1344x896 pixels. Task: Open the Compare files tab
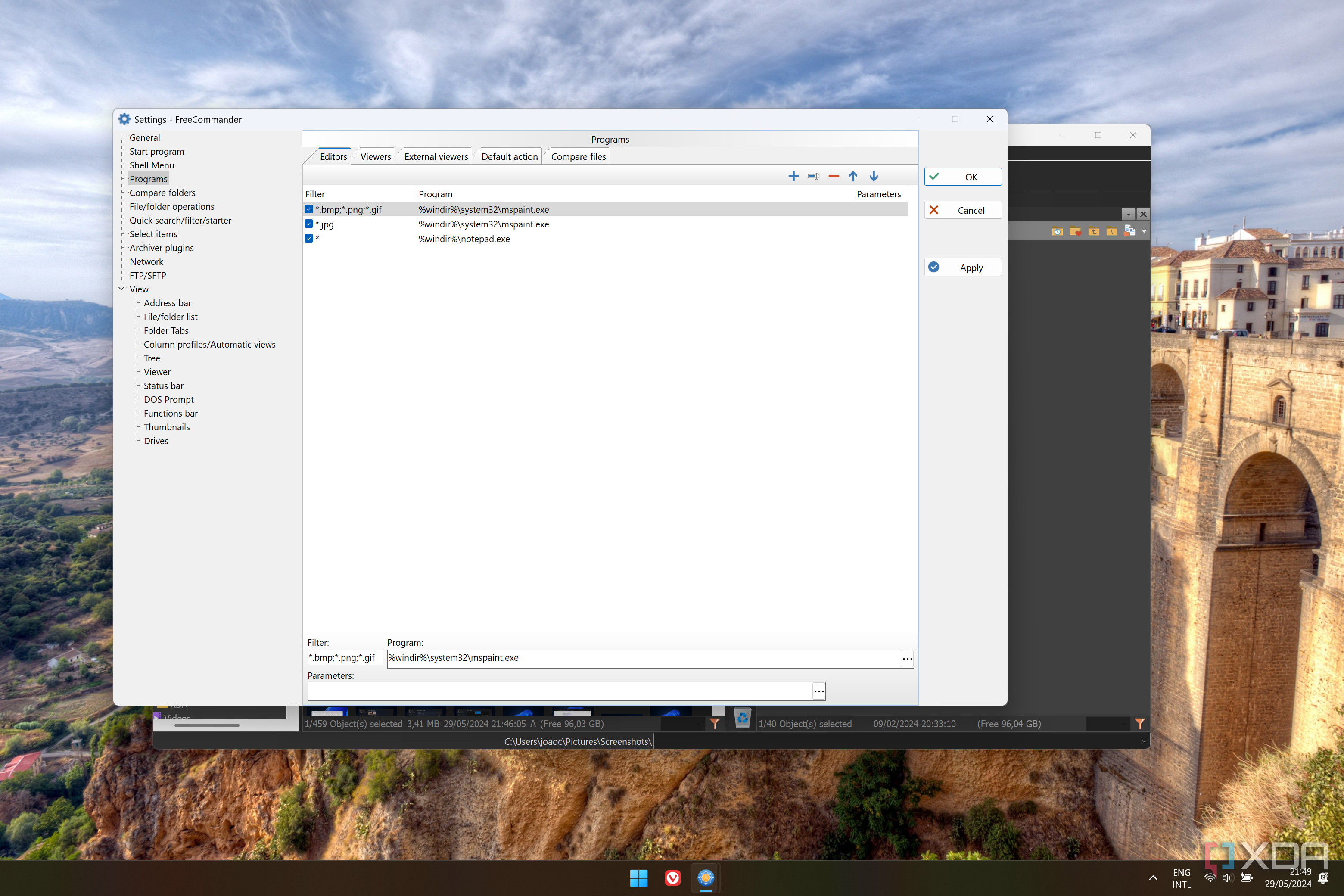[578, 156]
